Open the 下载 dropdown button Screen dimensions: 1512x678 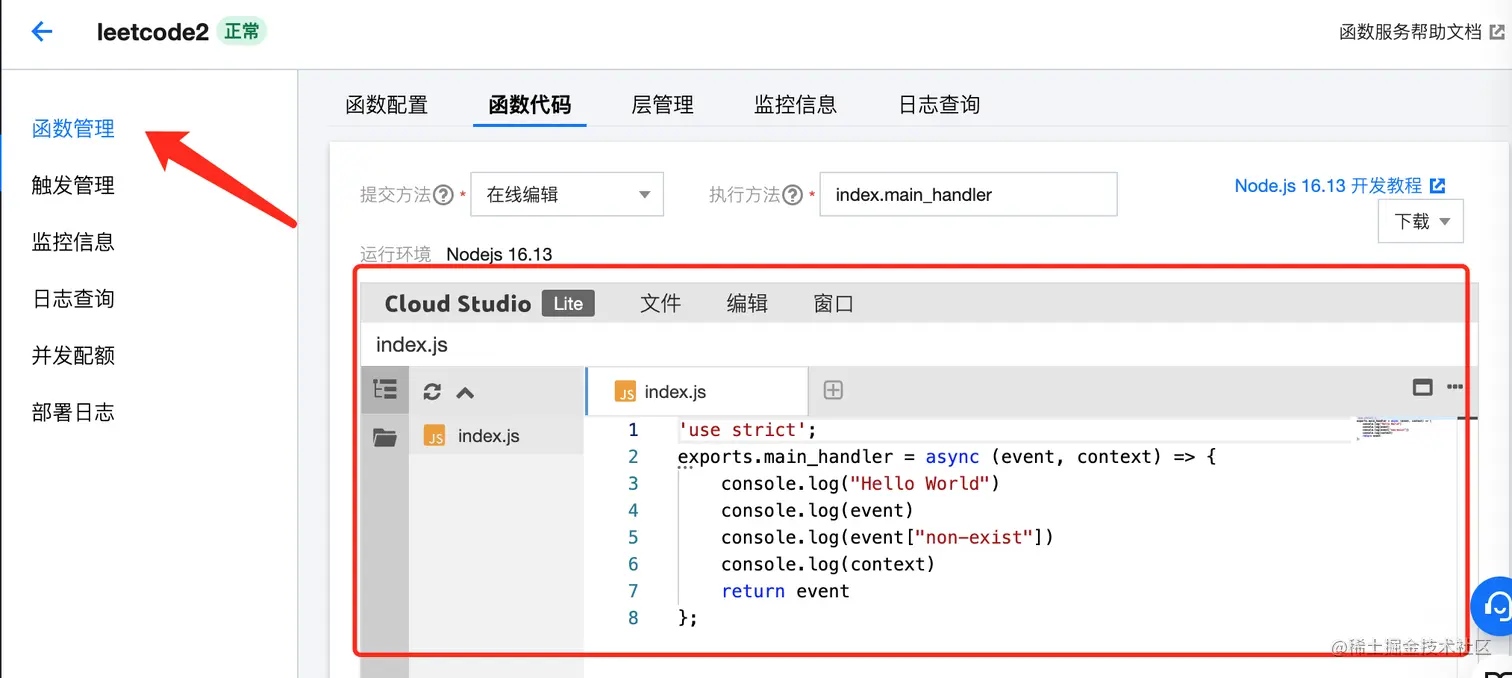click(1420, 221)
